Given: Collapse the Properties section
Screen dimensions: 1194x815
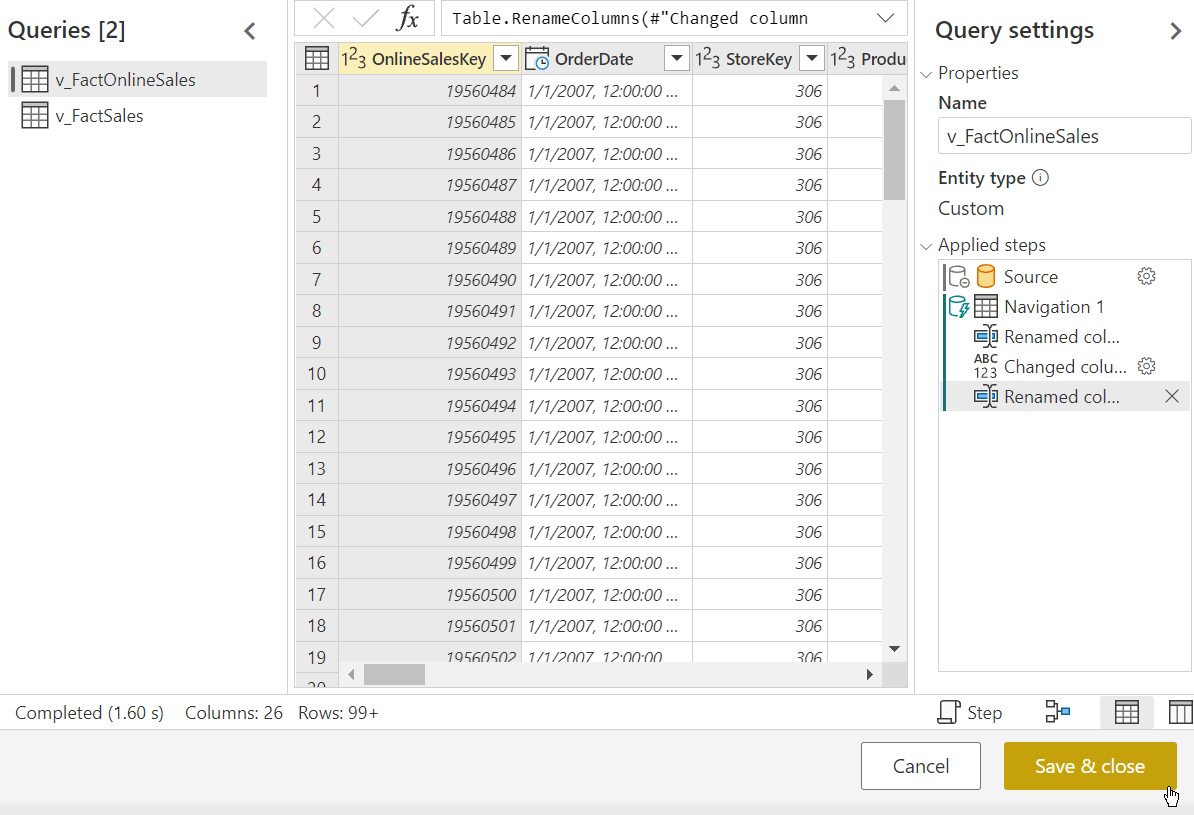Looking at the screenshot, I should pyautogui.click(x=926, y=74).
